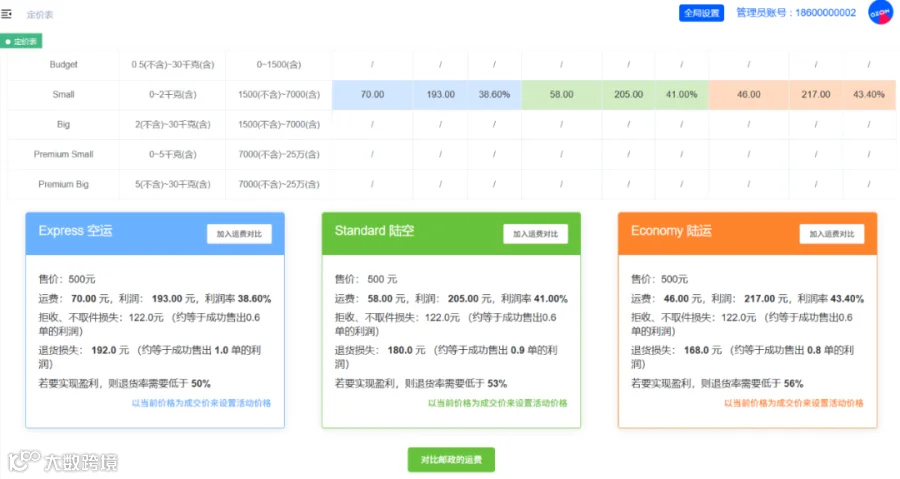Set activity price link in Economy card
Screen dimensions: 900x479
794,403
